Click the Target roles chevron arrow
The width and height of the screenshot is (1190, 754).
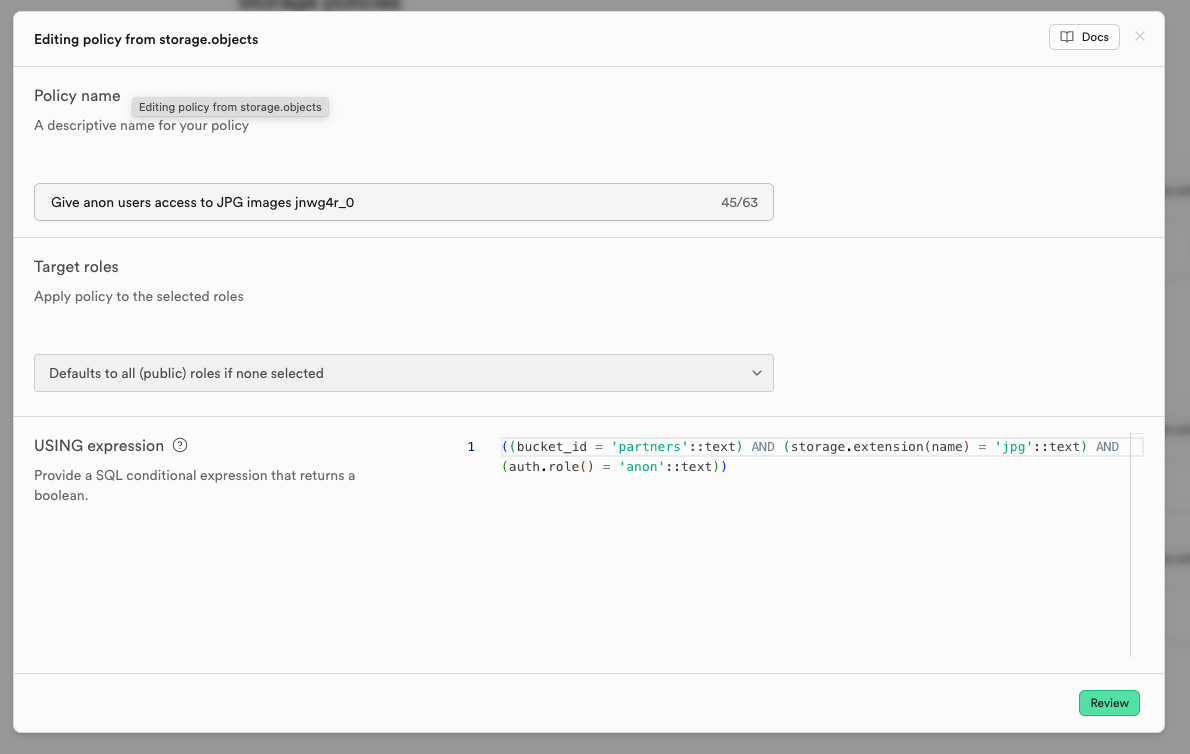pos(757,373)
